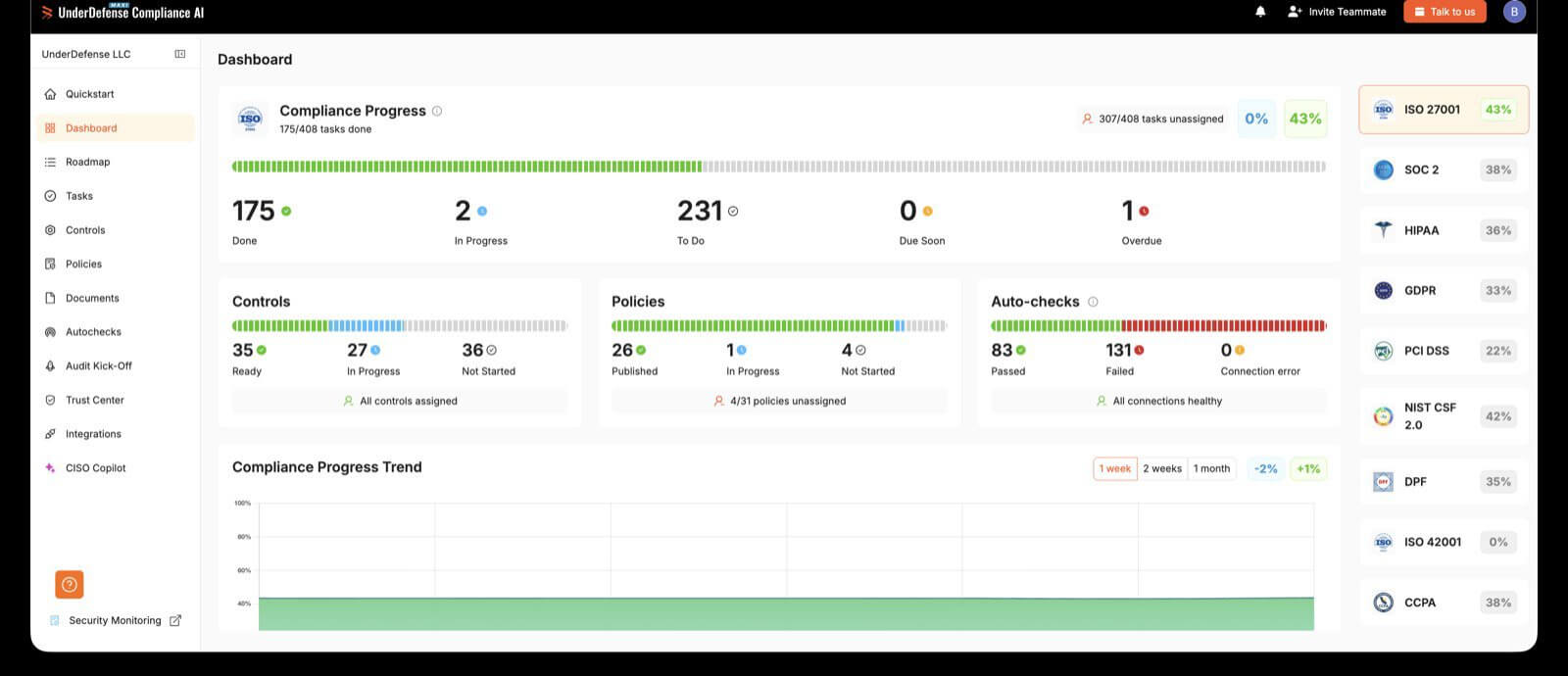The width and height of the screenshot is (1568, 676).
Task: Click the 131 Failed auto-checks count
Action: pos(1118,350)
